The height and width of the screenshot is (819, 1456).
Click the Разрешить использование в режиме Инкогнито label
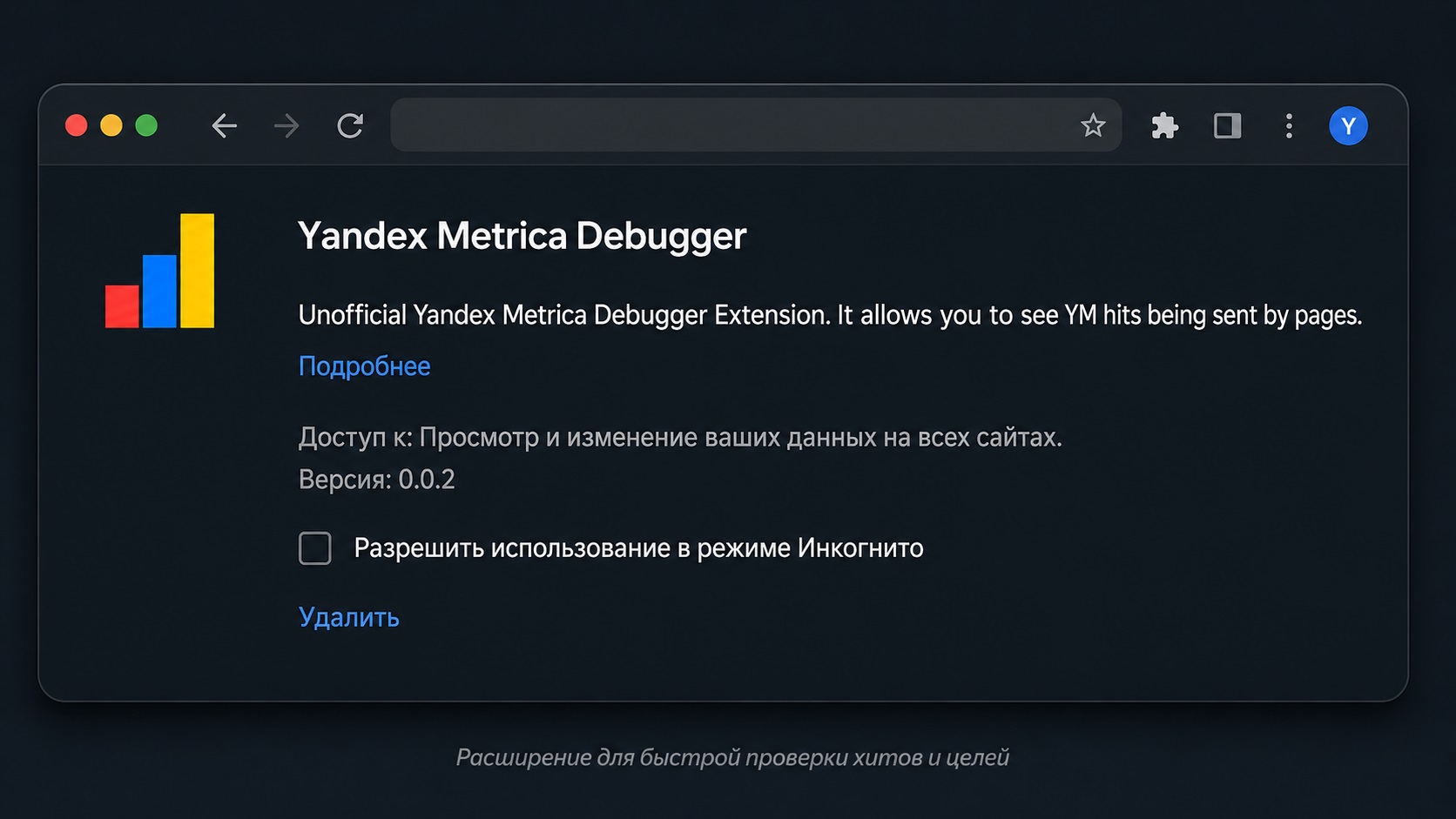click(x=638, y=548)
